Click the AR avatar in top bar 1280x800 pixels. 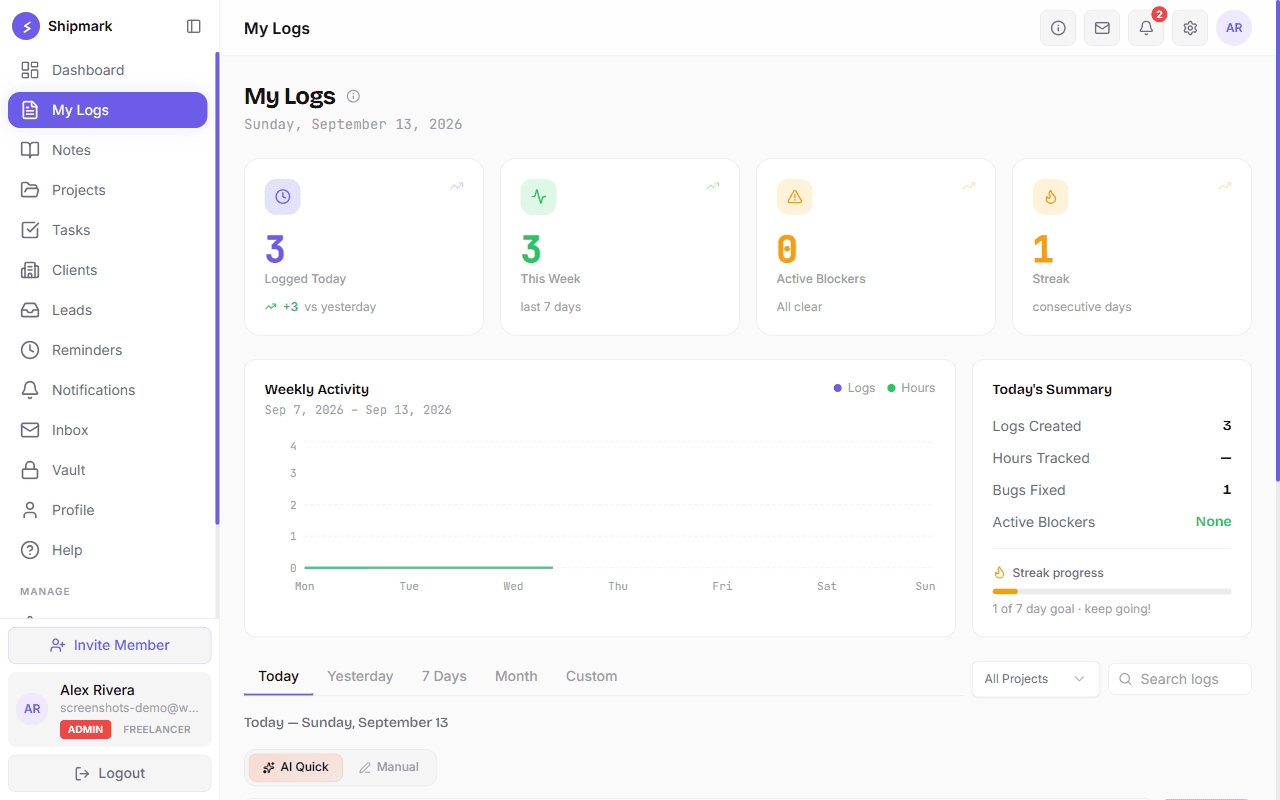(x=1234, y=28)
